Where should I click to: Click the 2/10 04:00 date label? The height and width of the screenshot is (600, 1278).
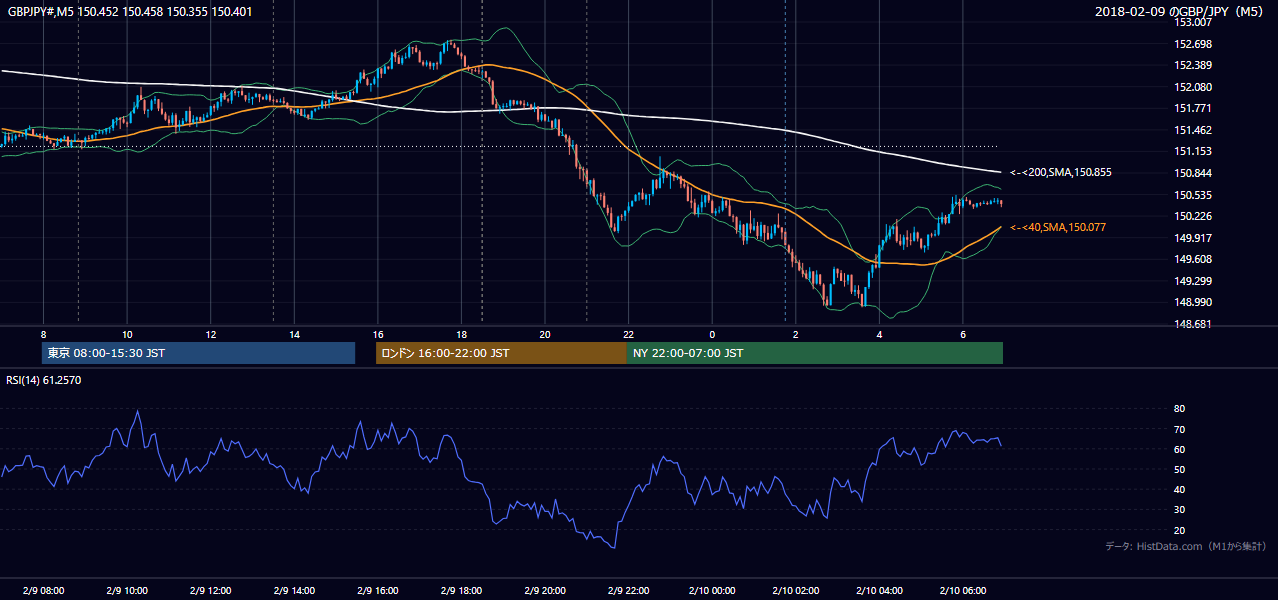pos(879,590)
